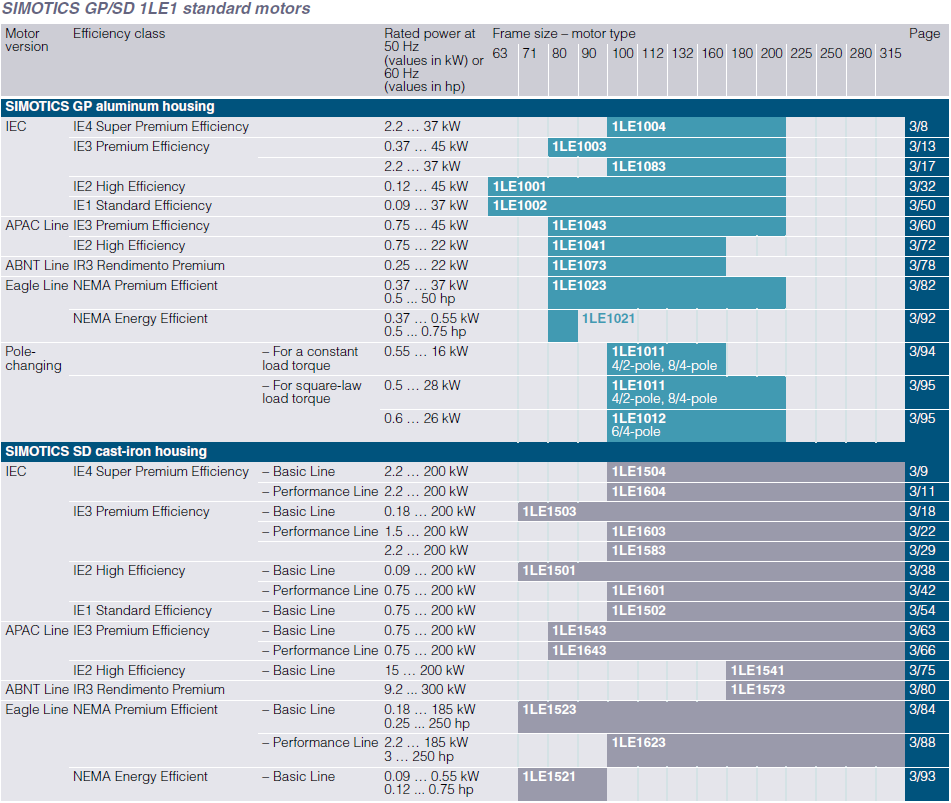Go to page 3/9
Screen dimensions: 951x803
coord(918,472)
